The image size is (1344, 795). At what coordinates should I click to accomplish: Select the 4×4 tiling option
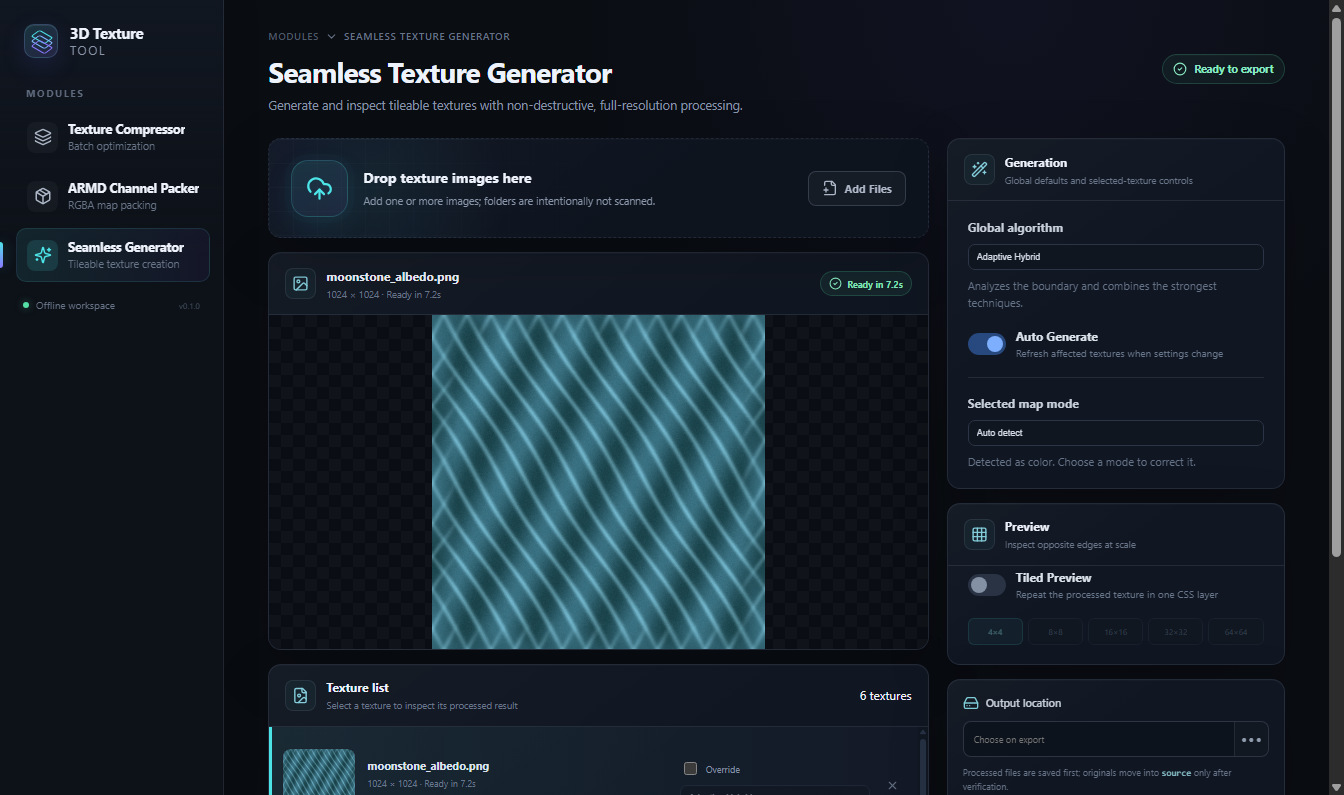click(x=995, y=632)
